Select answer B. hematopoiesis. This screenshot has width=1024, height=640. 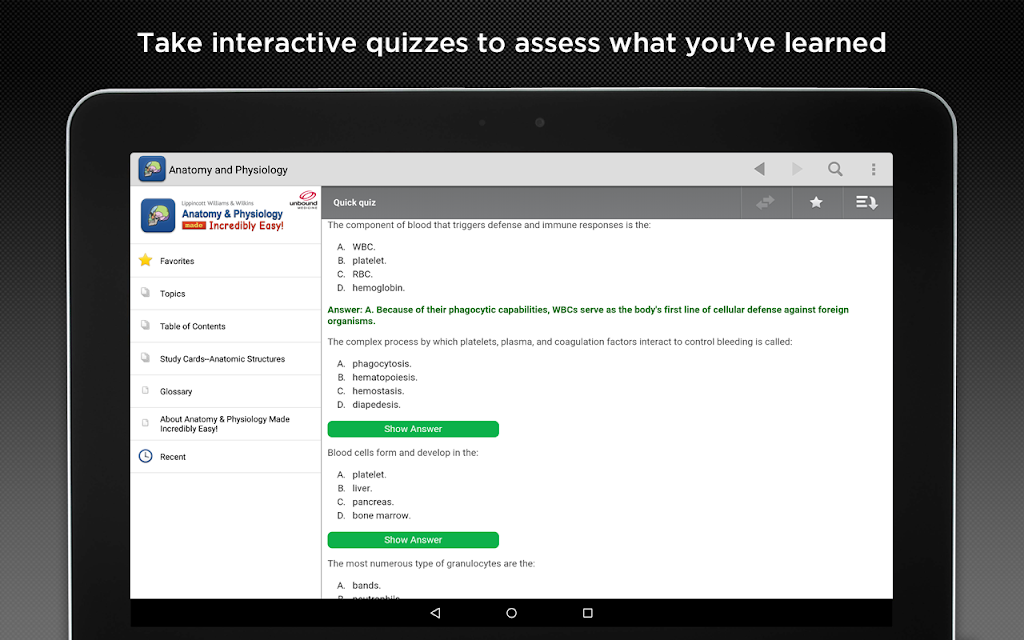(x=377, y=377)
